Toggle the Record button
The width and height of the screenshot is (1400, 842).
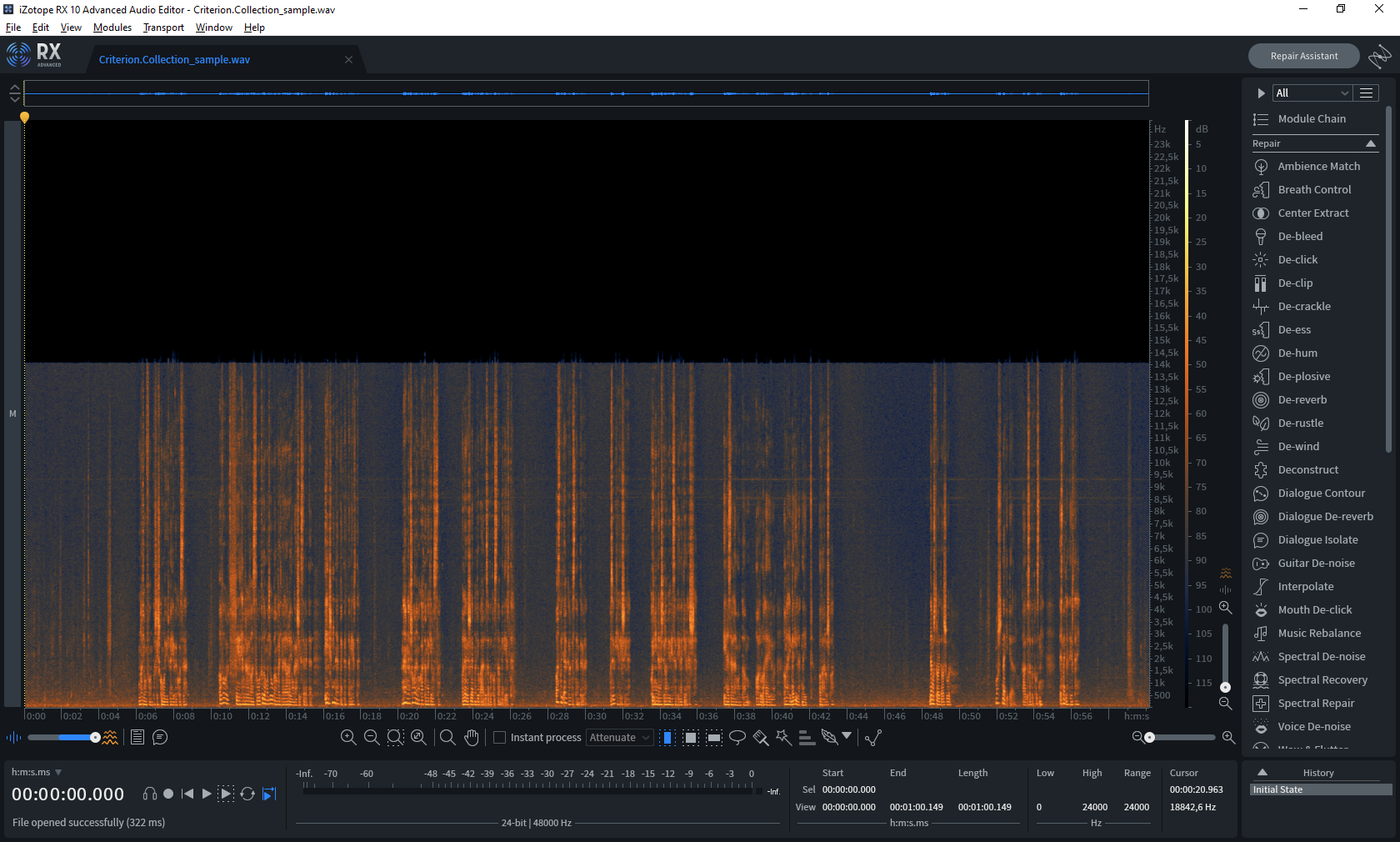168,794
